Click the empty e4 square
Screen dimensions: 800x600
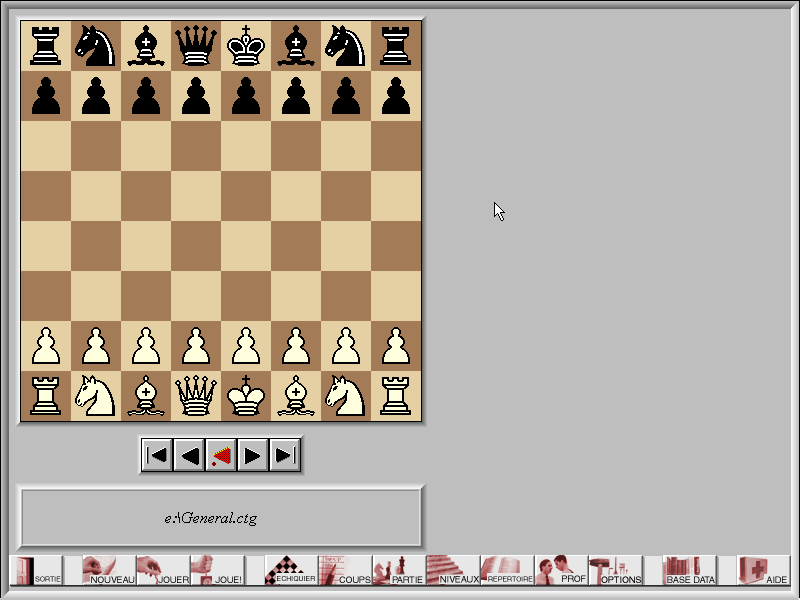pos(246,246)
